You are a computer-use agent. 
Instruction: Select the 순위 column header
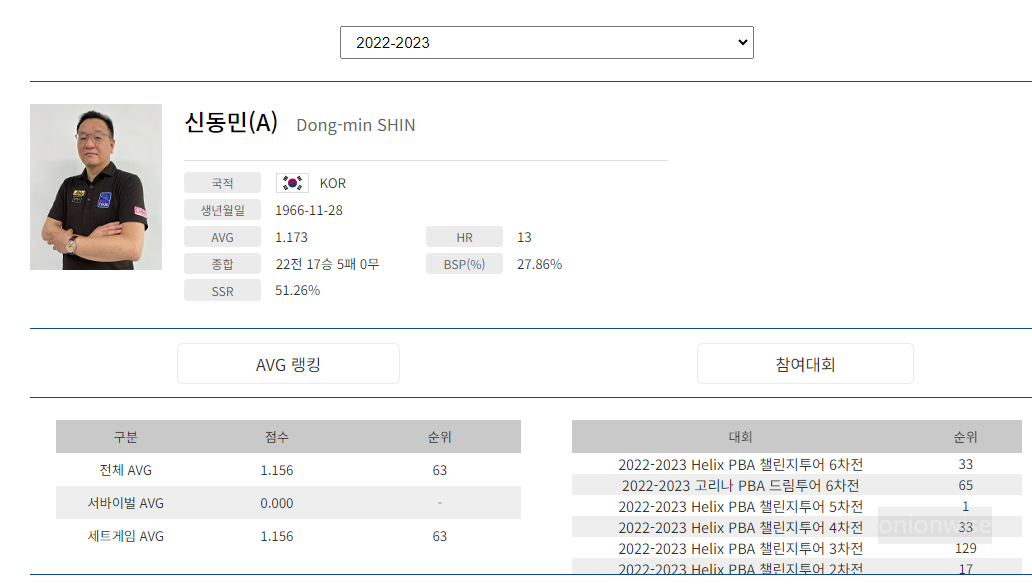coord(440,437)
